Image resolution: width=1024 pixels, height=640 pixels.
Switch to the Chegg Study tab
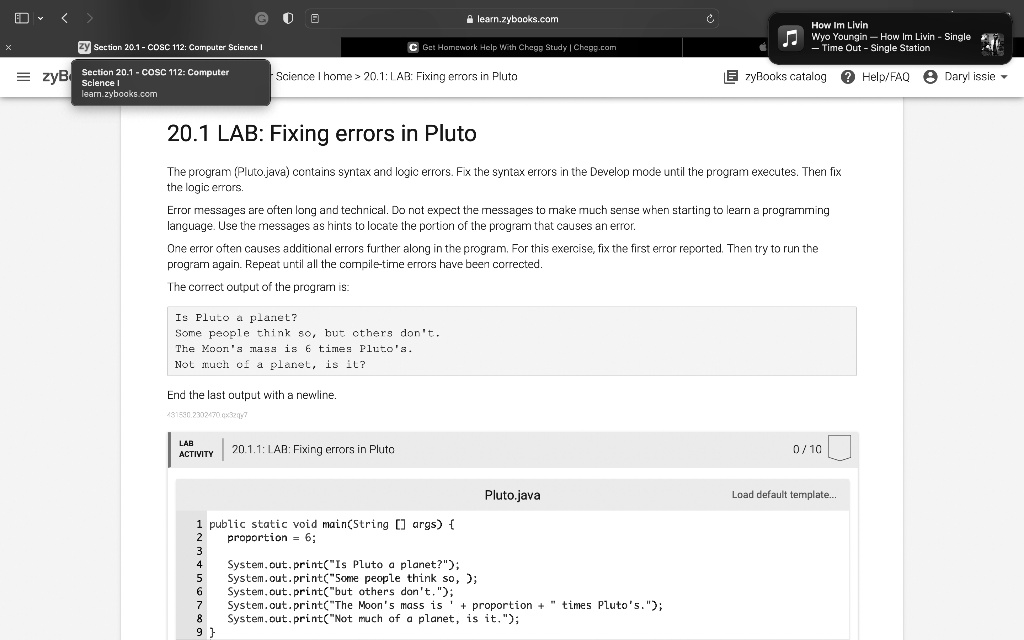tap(512, 47)
